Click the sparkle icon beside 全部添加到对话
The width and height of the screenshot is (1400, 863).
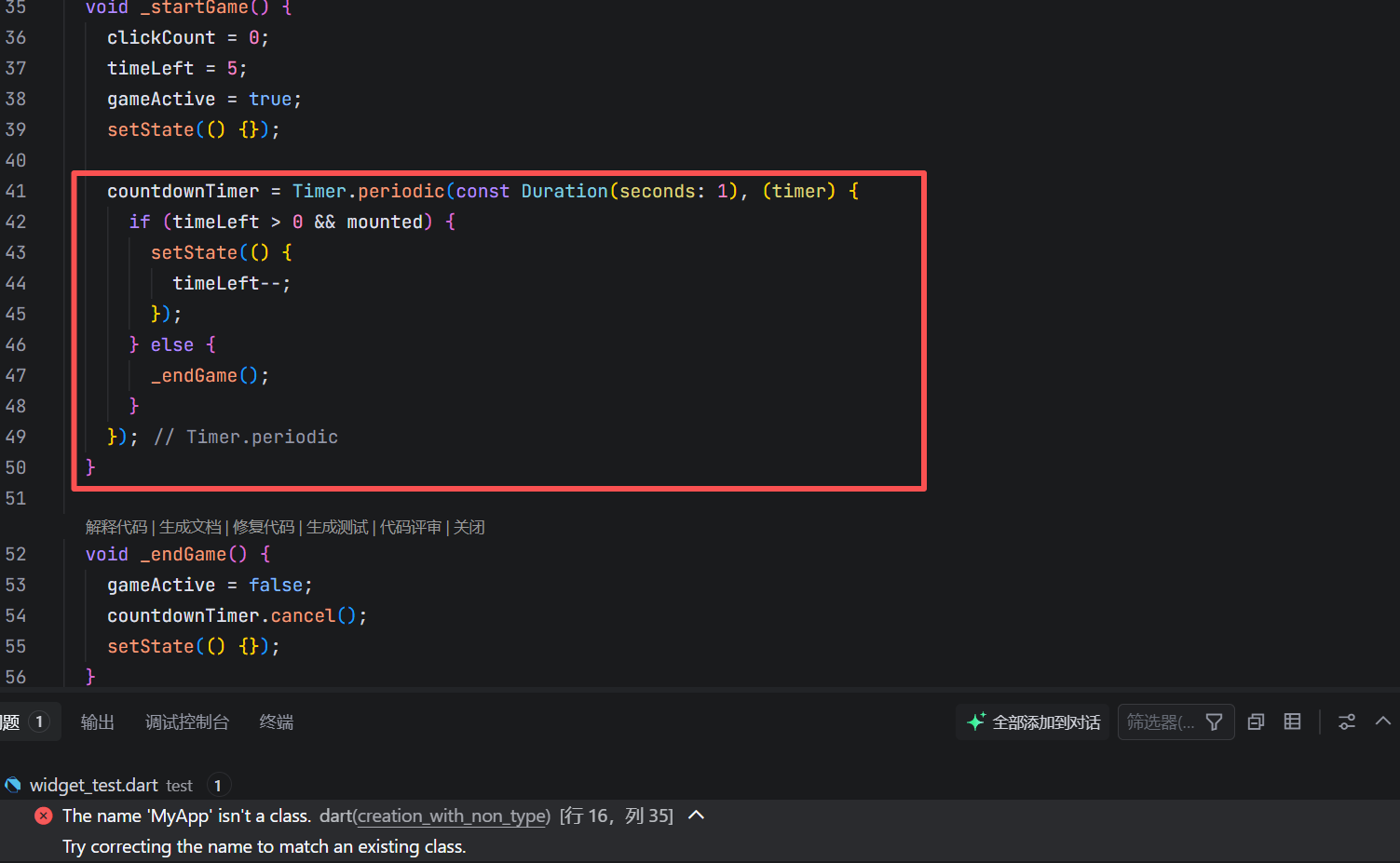click(976, 721)
